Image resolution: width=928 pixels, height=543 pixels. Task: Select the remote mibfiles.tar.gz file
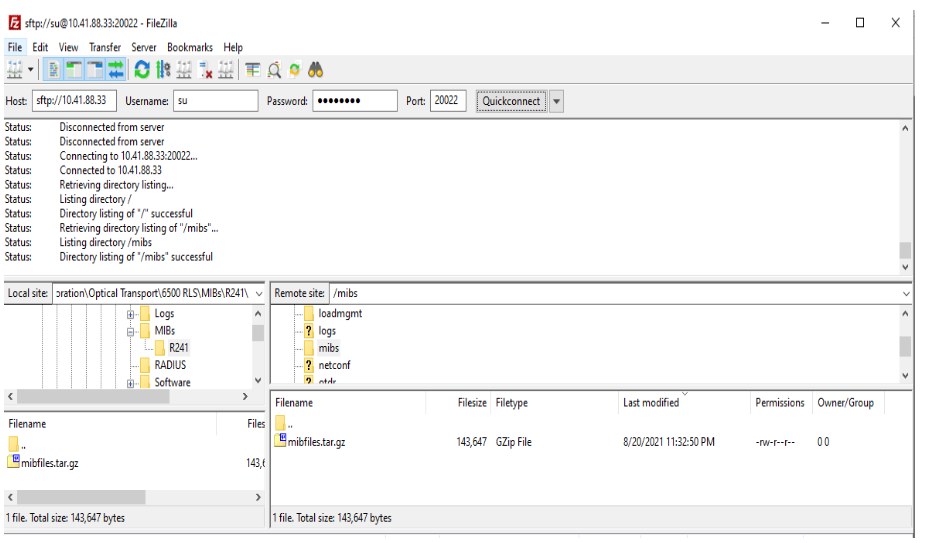(x=316, y=442)
